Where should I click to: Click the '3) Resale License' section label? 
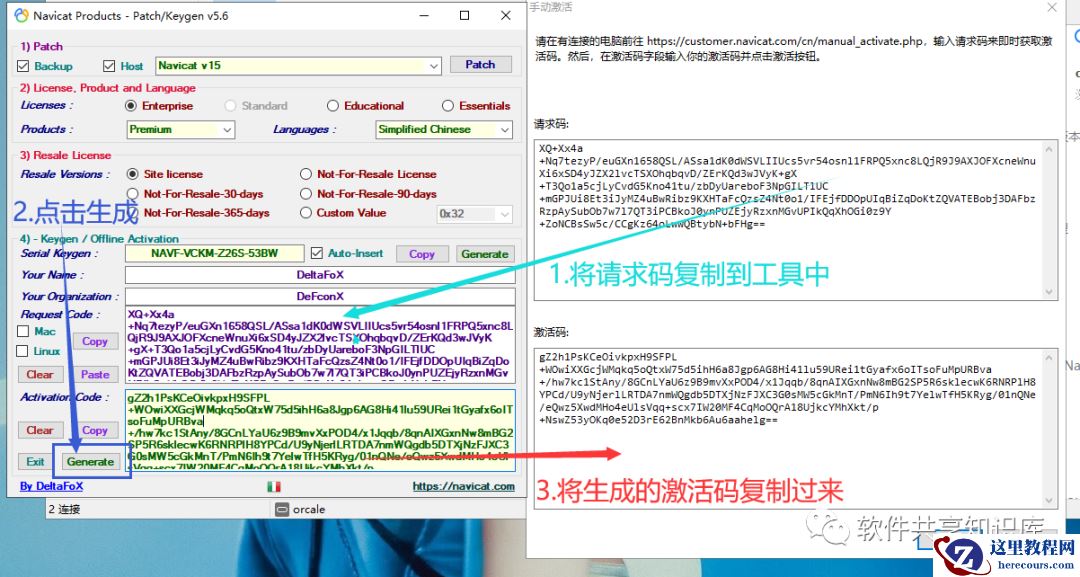pyautogui.click(x=65, y=156)
